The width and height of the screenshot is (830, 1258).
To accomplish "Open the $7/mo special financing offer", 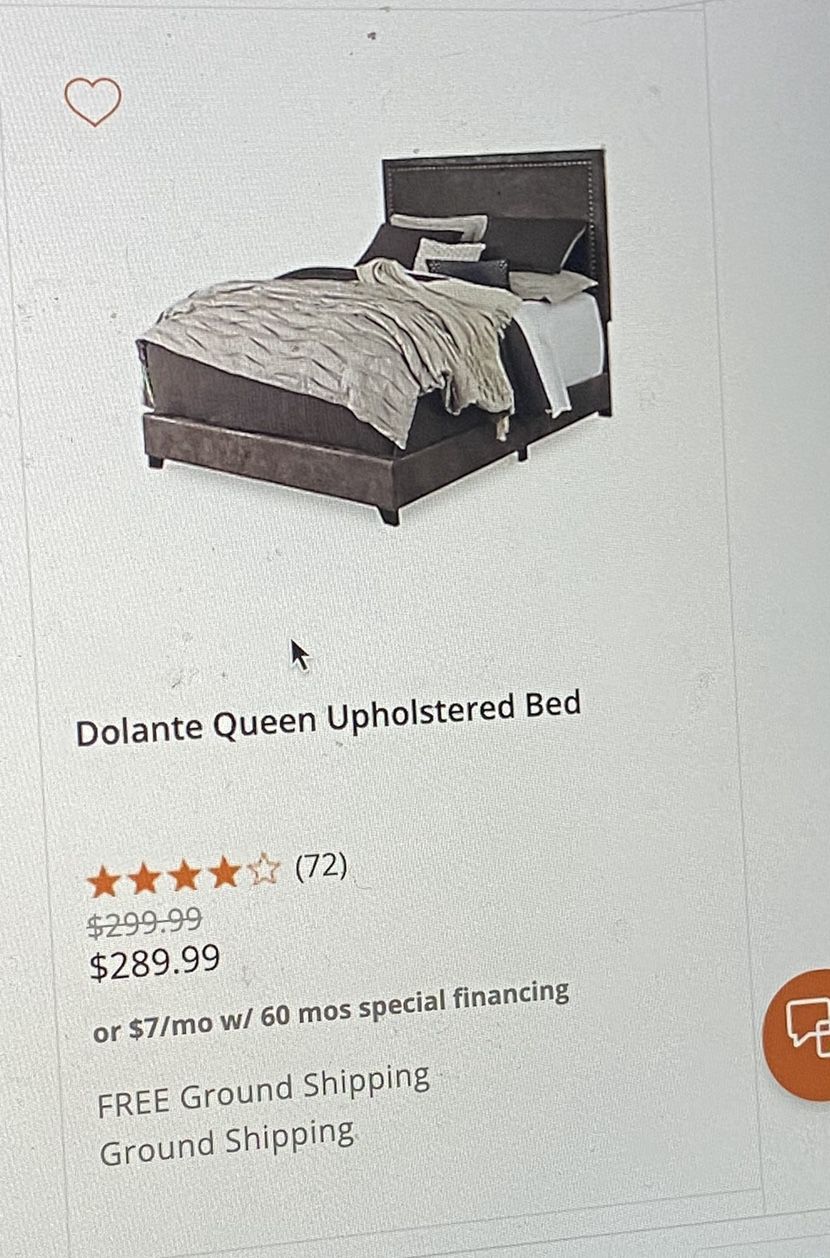I will click(x=331, y=1012).
